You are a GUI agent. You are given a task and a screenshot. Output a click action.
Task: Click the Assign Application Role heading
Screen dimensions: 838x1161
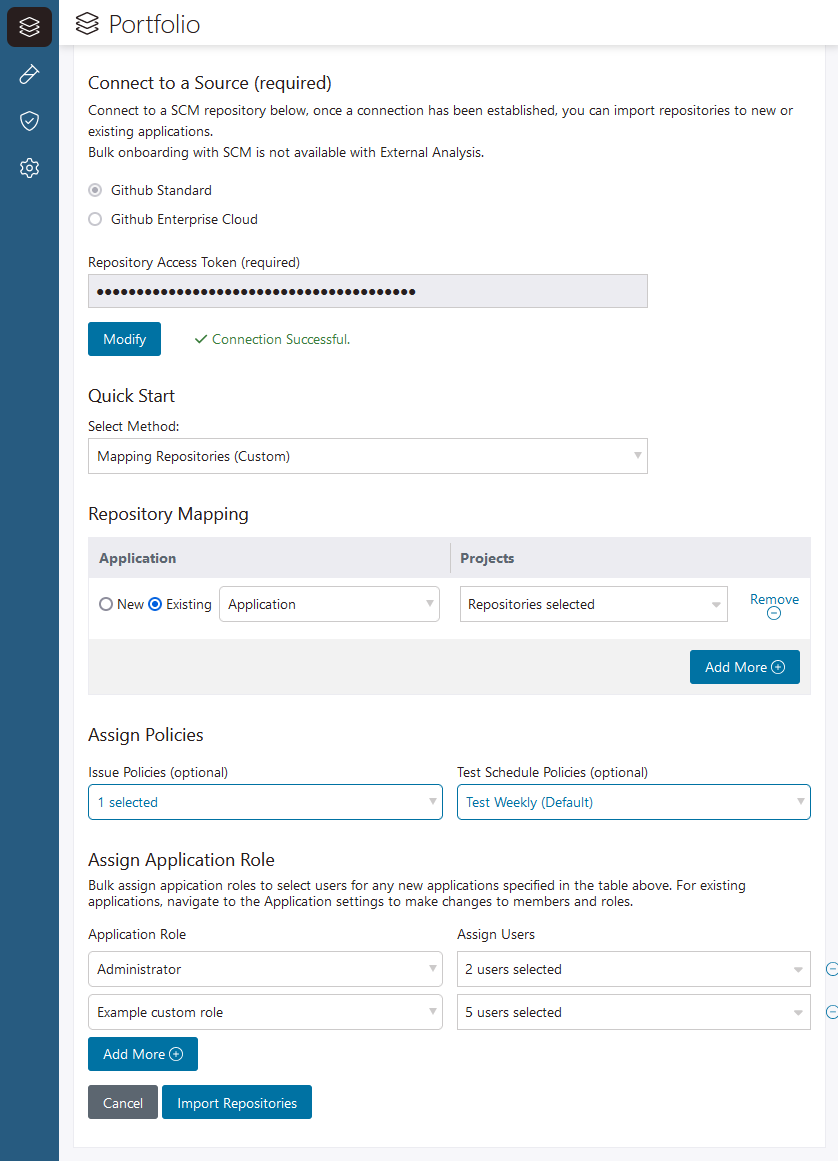pyautogui.click(x=181, y=860)
